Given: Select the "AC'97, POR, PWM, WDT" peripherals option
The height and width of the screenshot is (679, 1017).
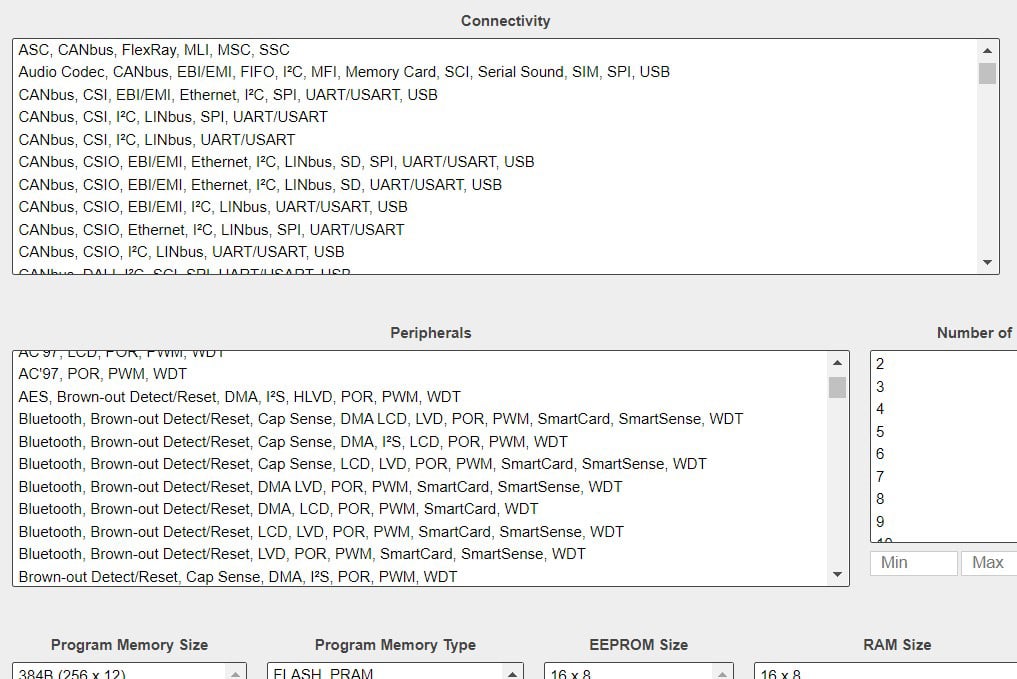Looking at the screenshot, I should [120, 372].
